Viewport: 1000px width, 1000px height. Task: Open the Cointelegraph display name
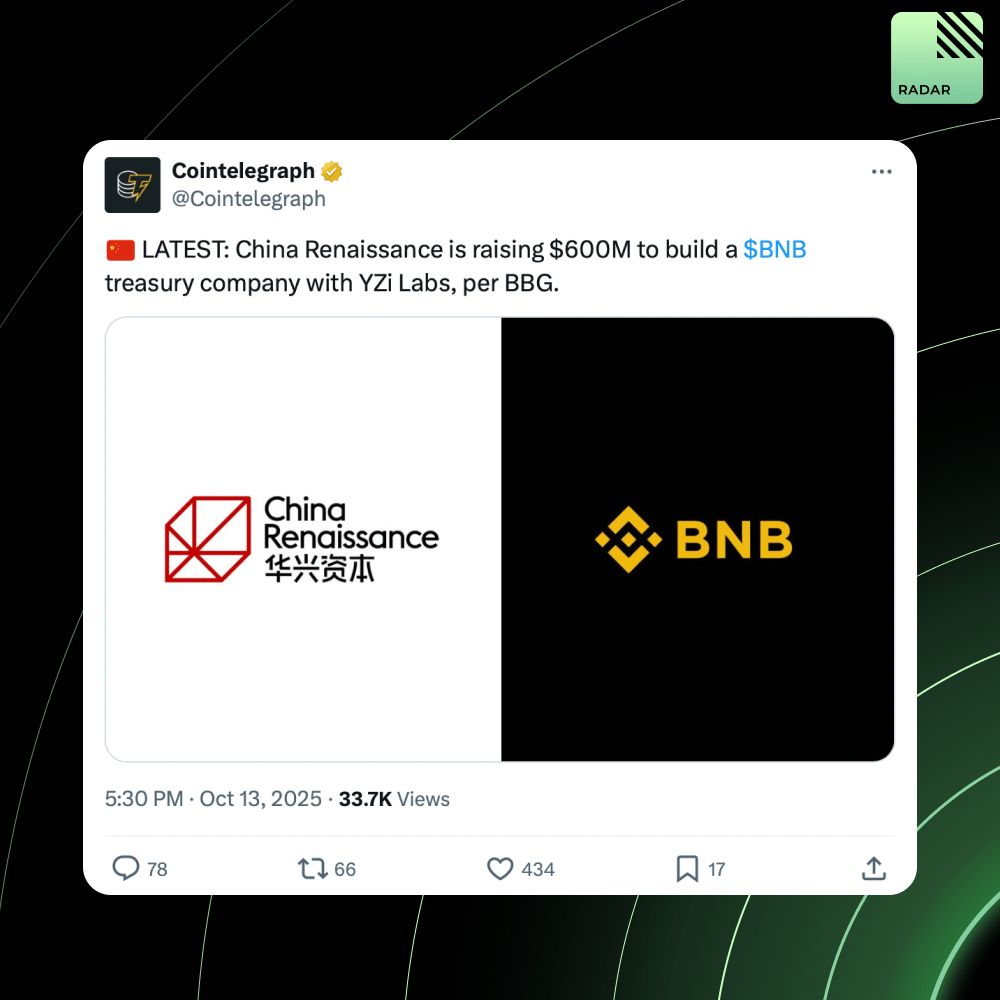coord(243,171)
